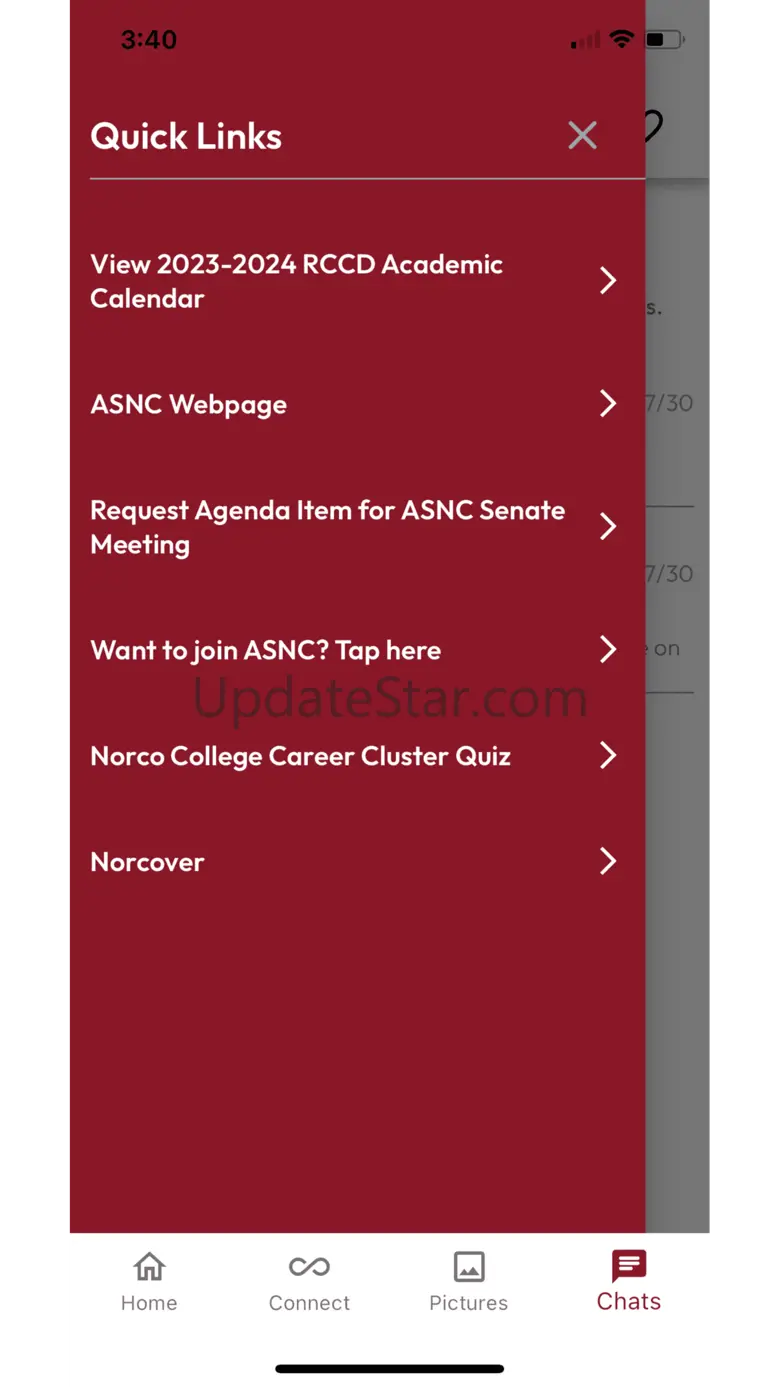This screenshot has height=1387, width=780.
Task: Open the ASNC Webpage link
Action: [189, 404]
